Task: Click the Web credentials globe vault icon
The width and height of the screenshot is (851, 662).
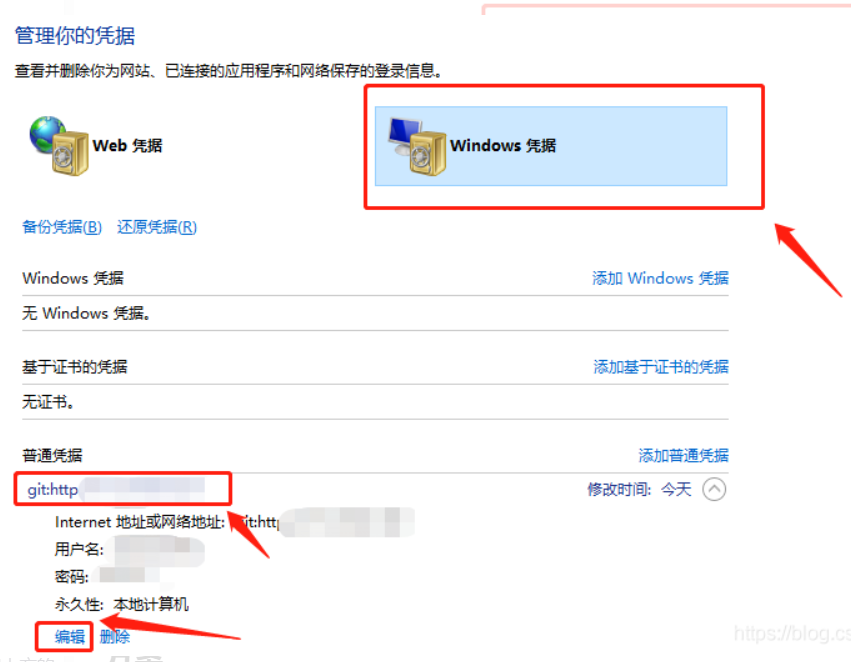Action: (59, 145)
